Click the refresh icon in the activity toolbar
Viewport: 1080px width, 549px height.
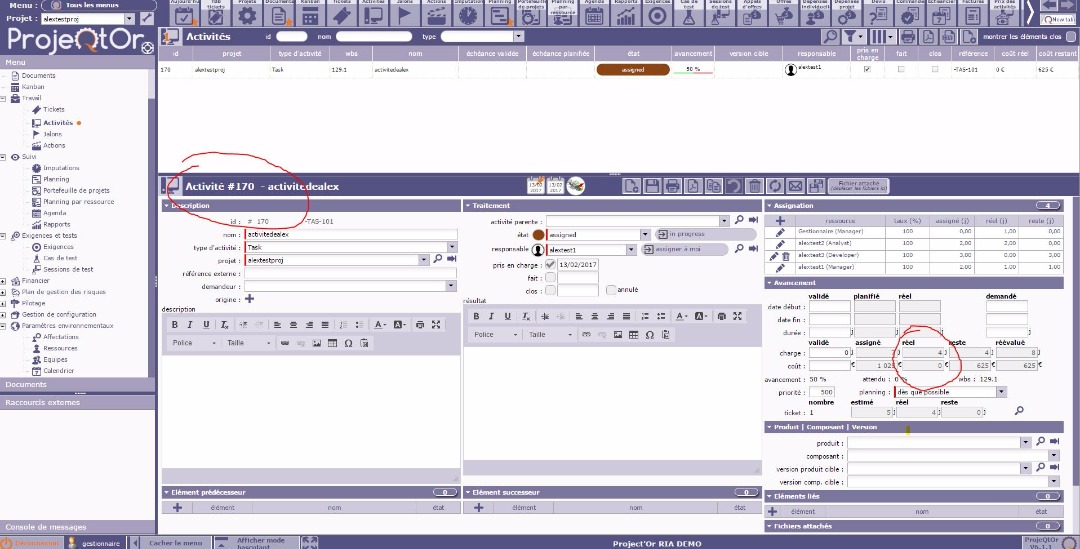click(x=775, y=186)
